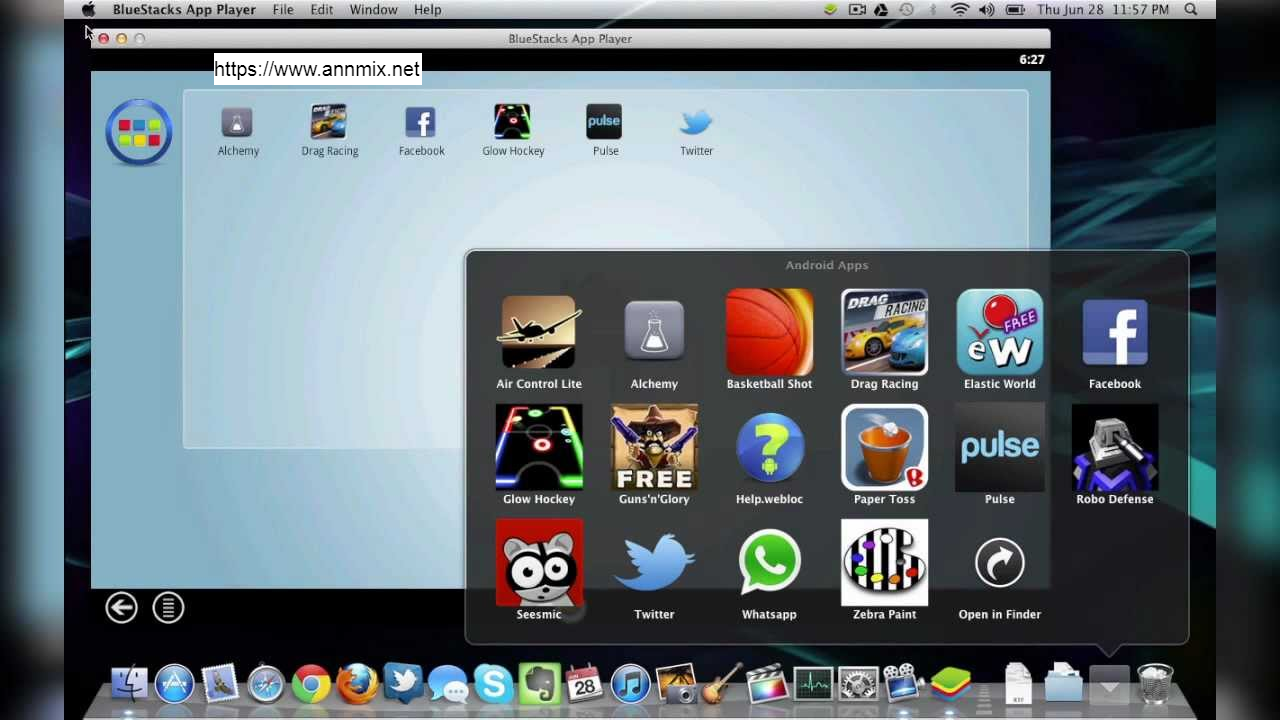Screen dimensions: 1280x720
Task: Open Twitter on the BlueStacks home screen
Action: point(696,122)
